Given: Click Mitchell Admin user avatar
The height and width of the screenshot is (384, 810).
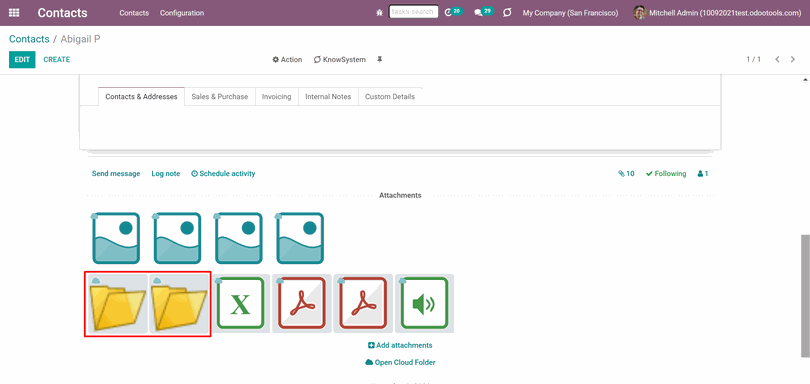Looking at the screenshot, I should click(640, 13).
